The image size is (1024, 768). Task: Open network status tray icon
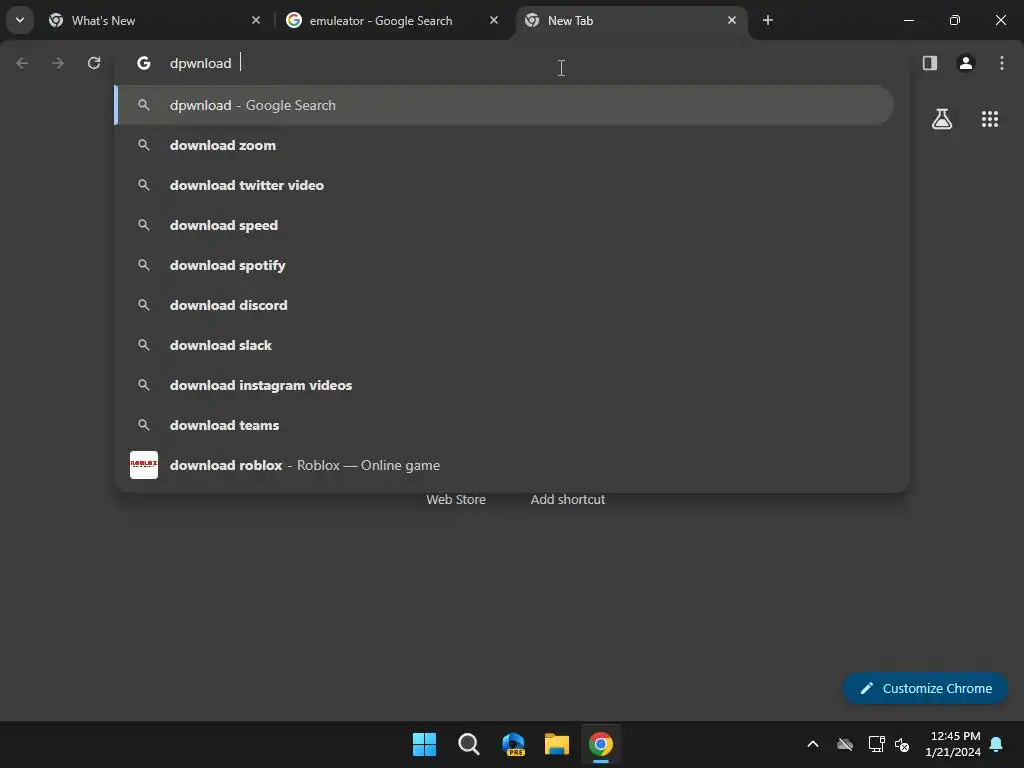click(x=876, y=744)
